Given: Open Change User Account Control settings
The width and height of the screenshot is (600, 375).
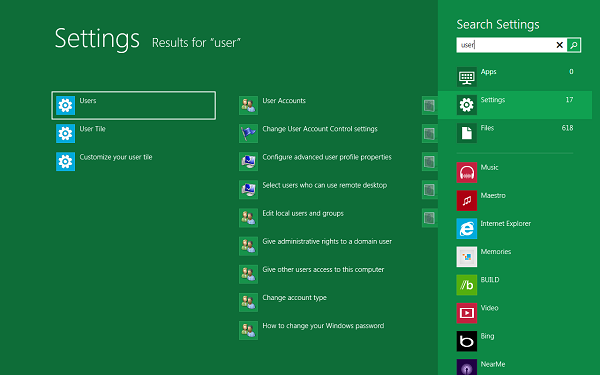Looking at the screenshot, I should pyautogui.click(x=320, y=129).
